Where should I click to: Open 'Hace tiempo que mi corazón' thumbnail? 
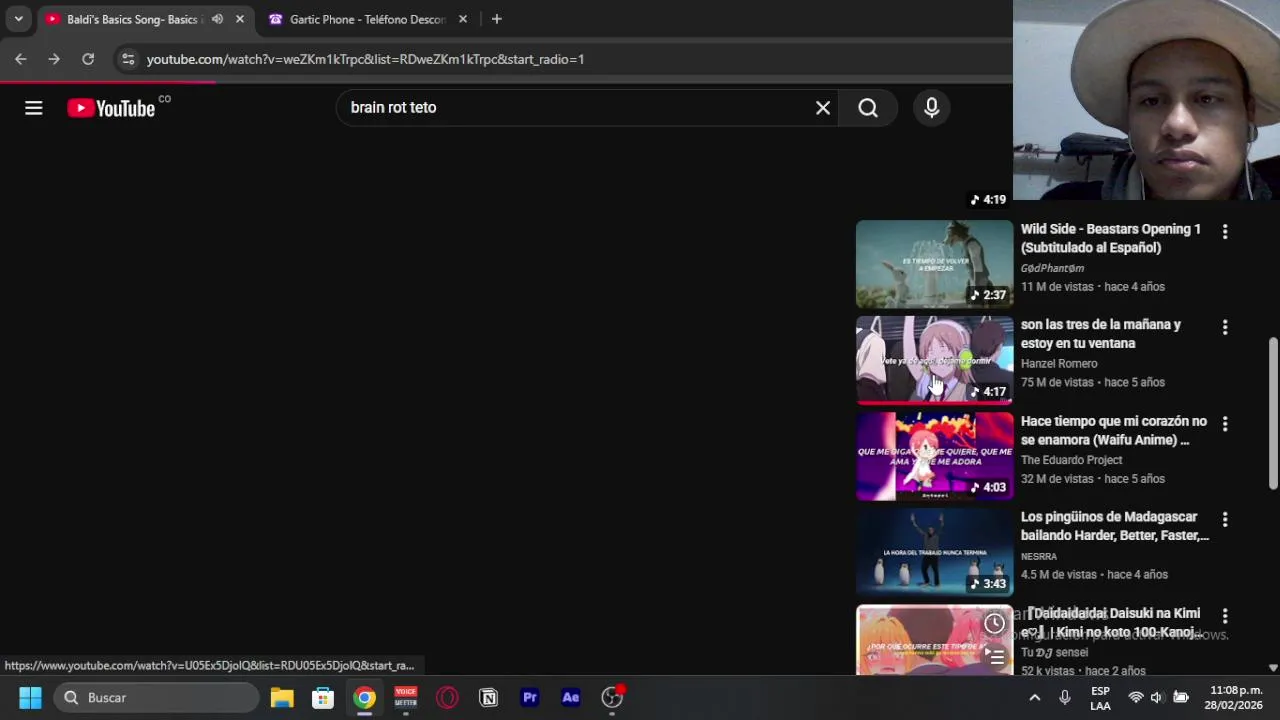coord(934,456)
